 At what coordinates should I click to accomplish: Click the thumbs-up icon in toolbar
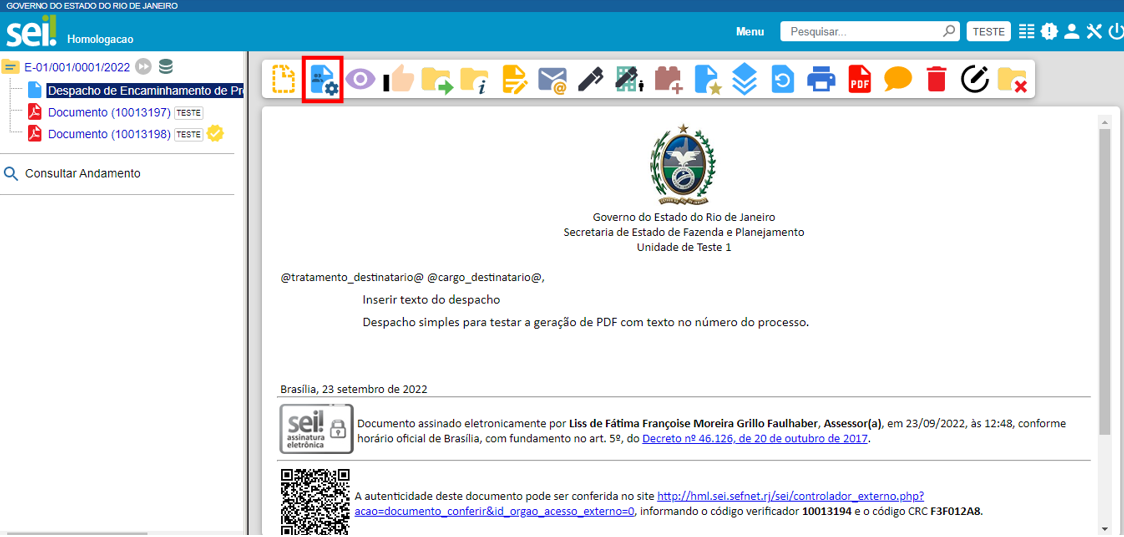click(x=400, y=79)
